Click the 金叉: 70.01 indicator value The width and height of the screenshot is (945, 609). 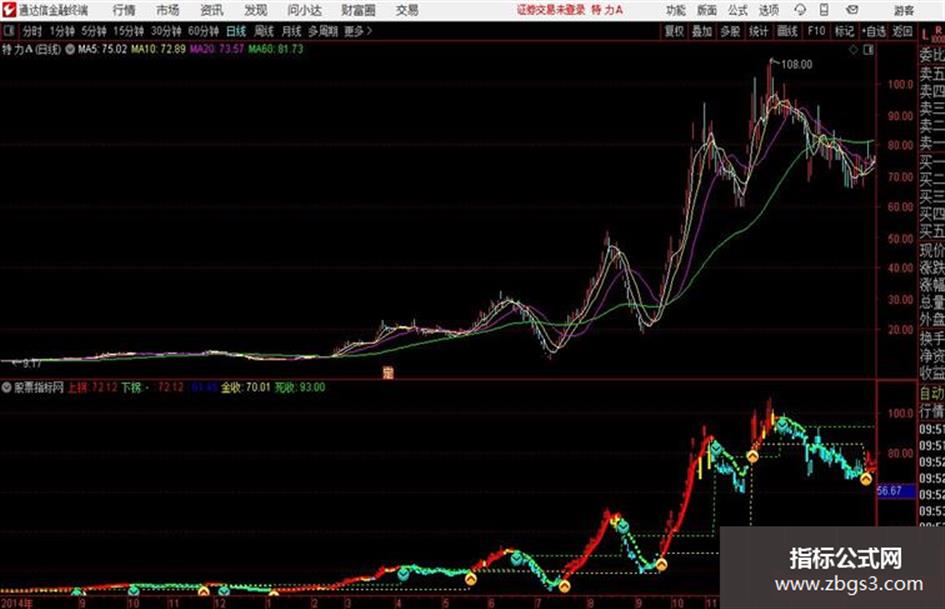[246, 388]
